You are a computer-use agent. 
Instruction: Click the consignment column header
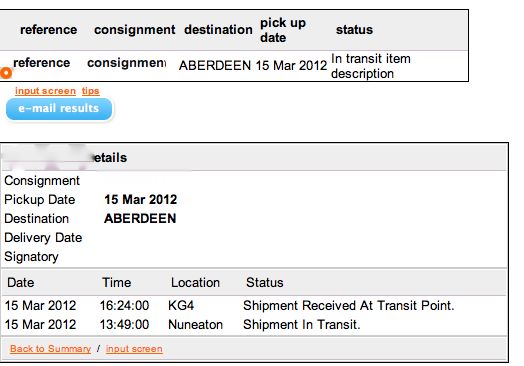(135, 30)
